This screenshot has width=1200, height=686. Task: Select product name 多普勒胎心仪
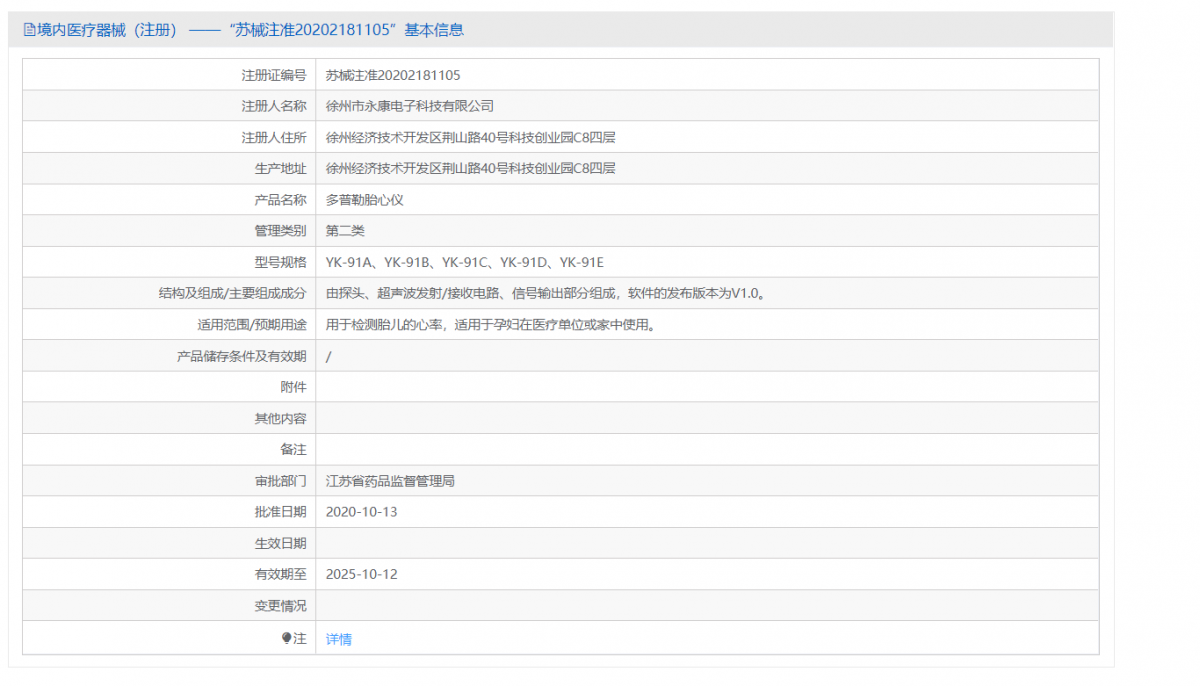point(365,200)
